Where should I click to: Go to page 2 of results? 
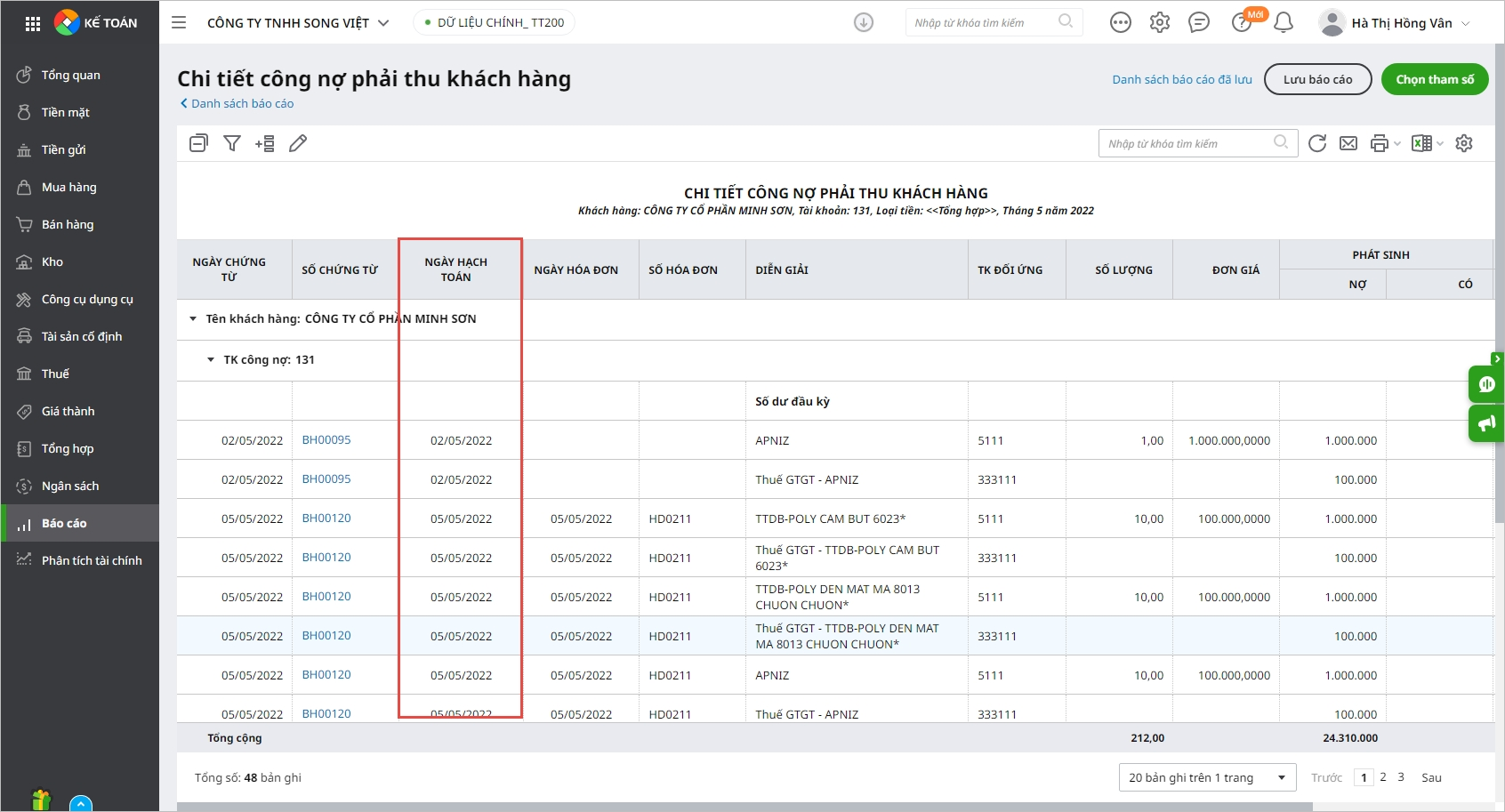click(1382, 777)
